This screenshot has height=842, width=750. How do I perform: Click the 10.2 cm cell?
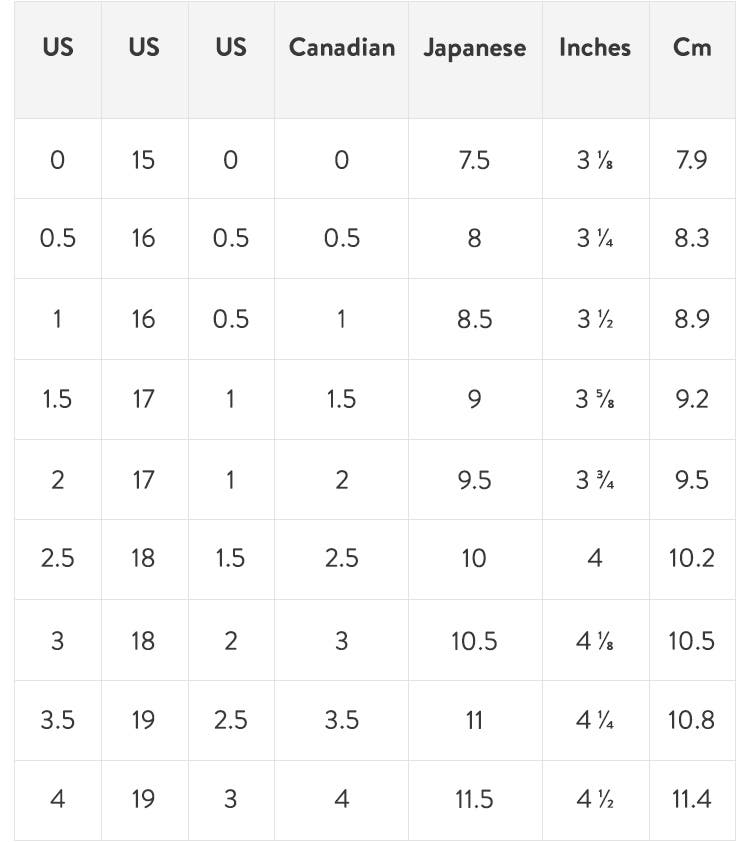pos(692,558)
